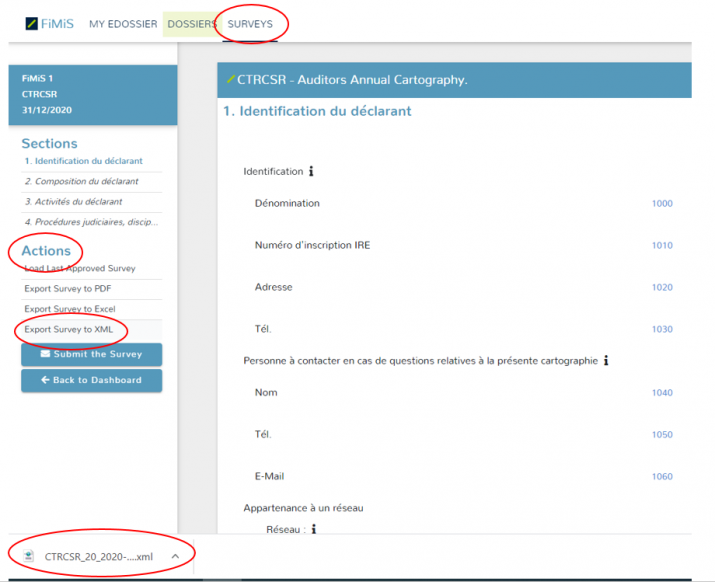The width and height of the screenshot is (715, 582).
Task: Click field code 1000 for Dénomination
Action: pos(662,203)
